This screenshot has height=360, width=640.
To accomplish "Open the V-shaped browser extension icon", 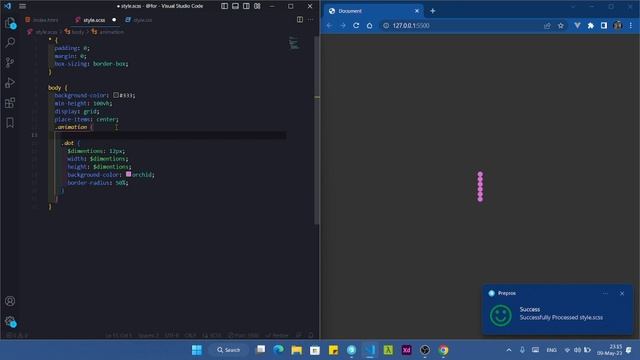I will coord(577,25).
